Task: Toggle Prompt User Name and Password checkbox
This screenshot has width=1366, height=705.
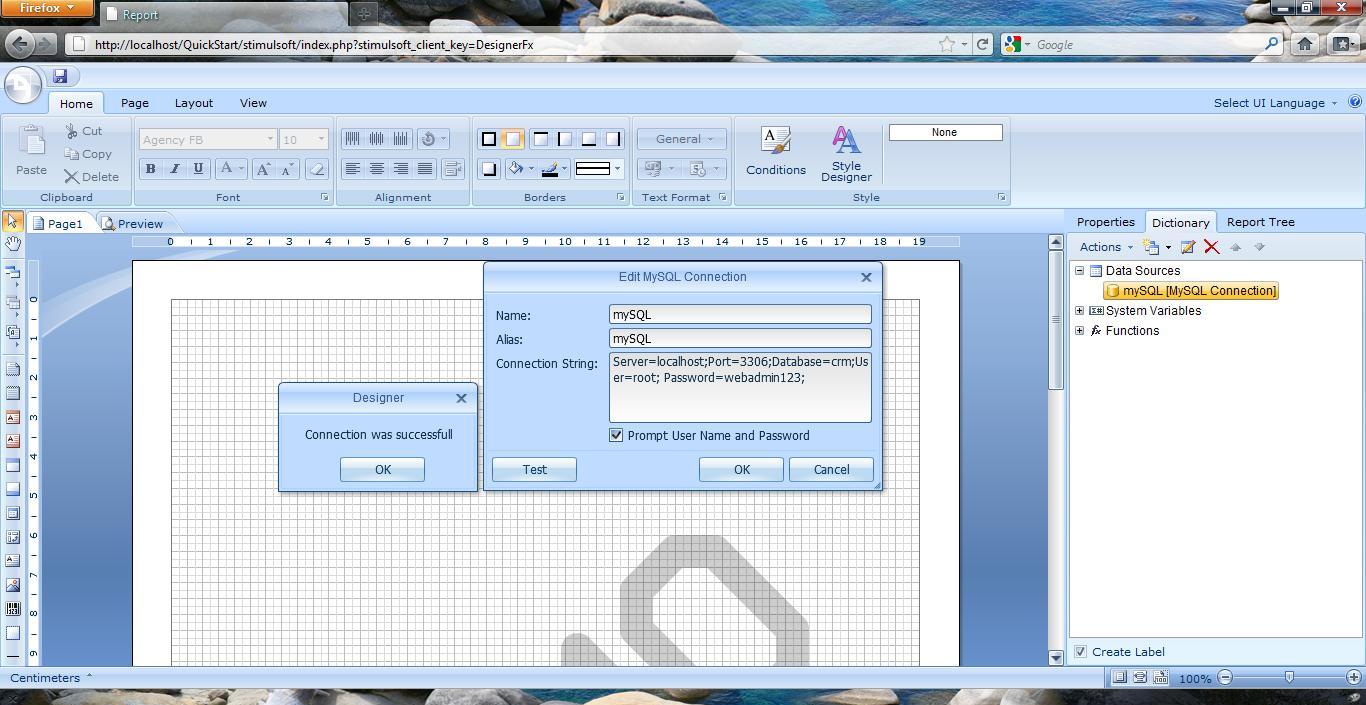Action: tap(616, 435)
